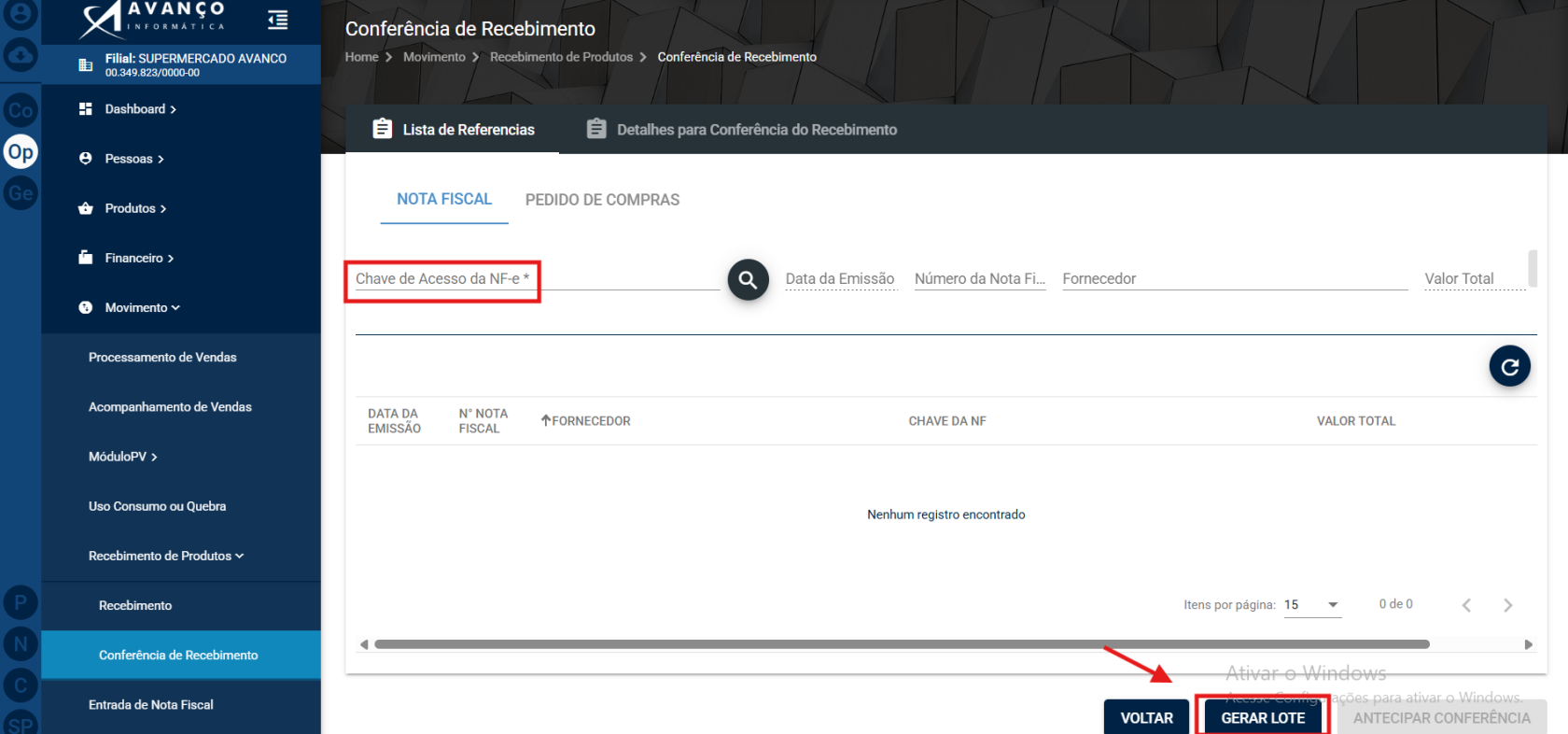This screenshot has height=734, width=1568.
Task: Go to the next page using the arrow
Action: coord(1507,605)
